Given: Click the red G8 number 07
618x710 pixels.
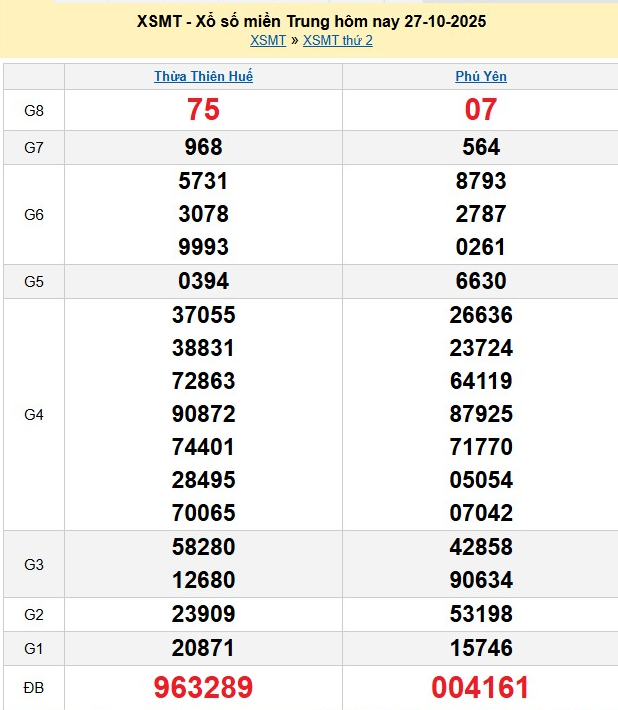Looking at the screenshot, I should (480, 110).
